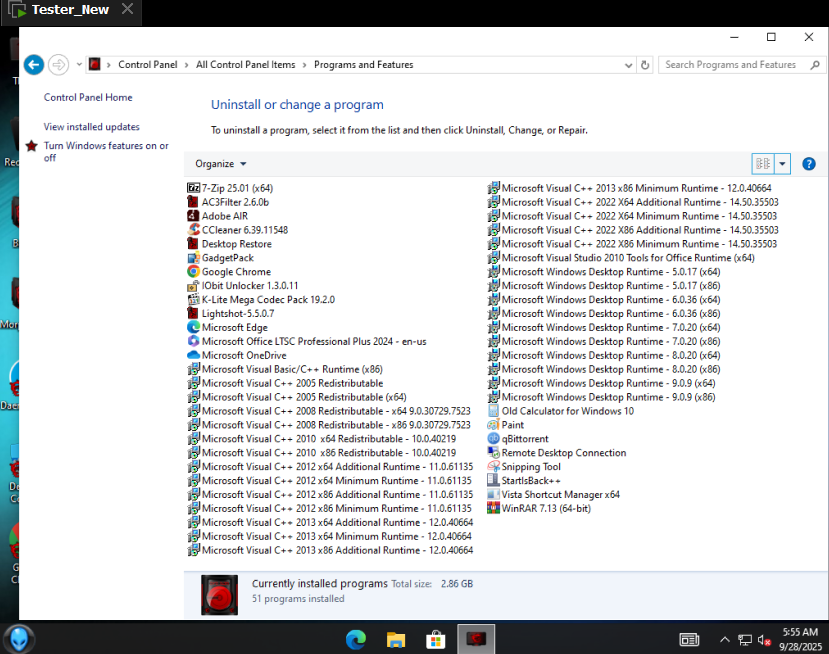The height and width of the screenshot is (654, 829).
Task: Click the blue Help question mark icon
Action: (808, 164)
